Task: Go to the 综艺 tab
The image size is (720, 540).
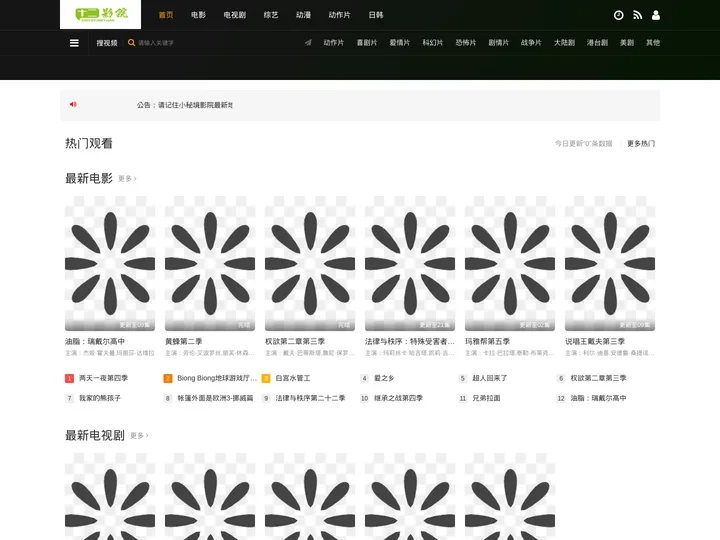Action: click(x=271, y=15)
